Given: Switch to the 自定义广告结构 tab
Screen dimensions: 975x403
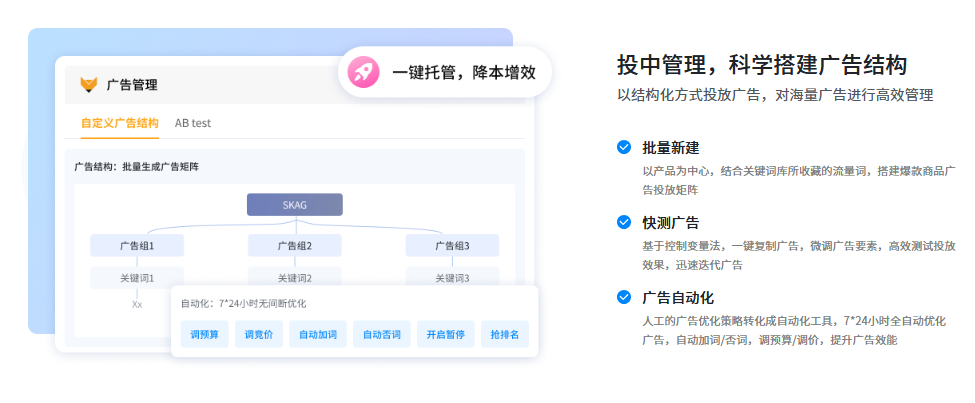Looking at the screenshot, I should (x=119, y=123).
